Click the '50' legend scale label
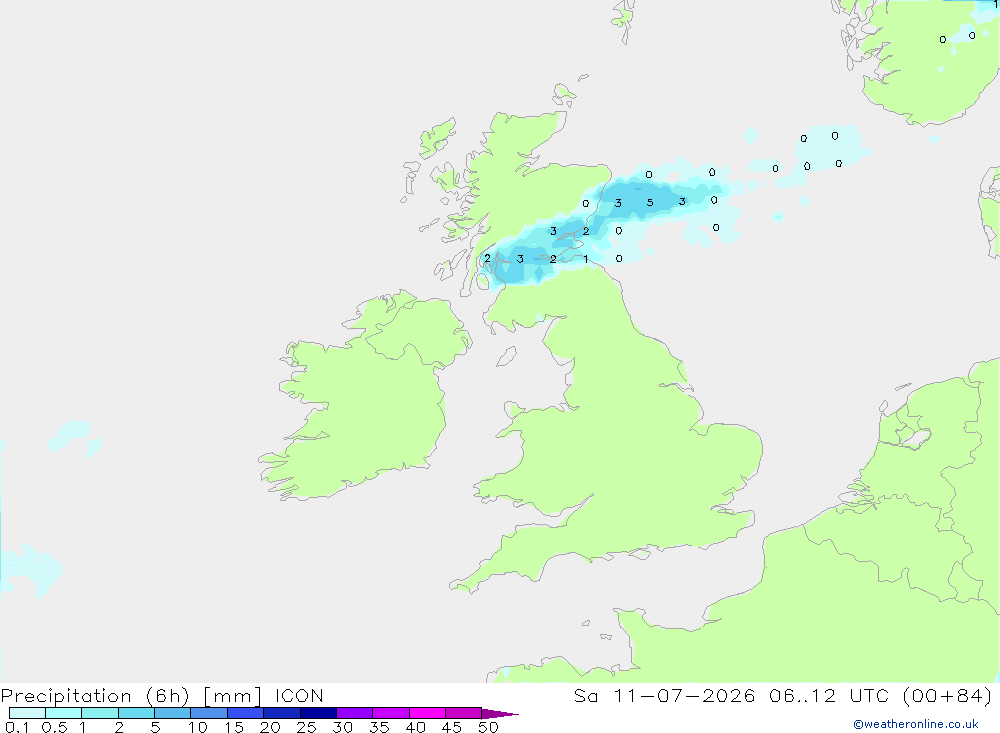Screen dimensions: 1000x733 488,727
